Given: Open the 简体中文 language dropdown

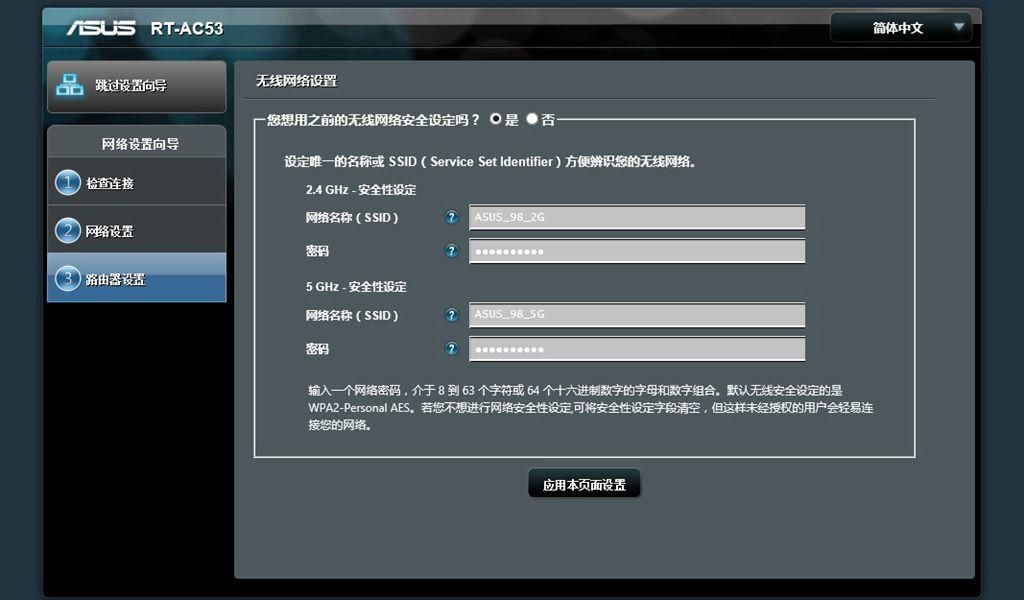Looking at the screenshot, I should 901,28.
